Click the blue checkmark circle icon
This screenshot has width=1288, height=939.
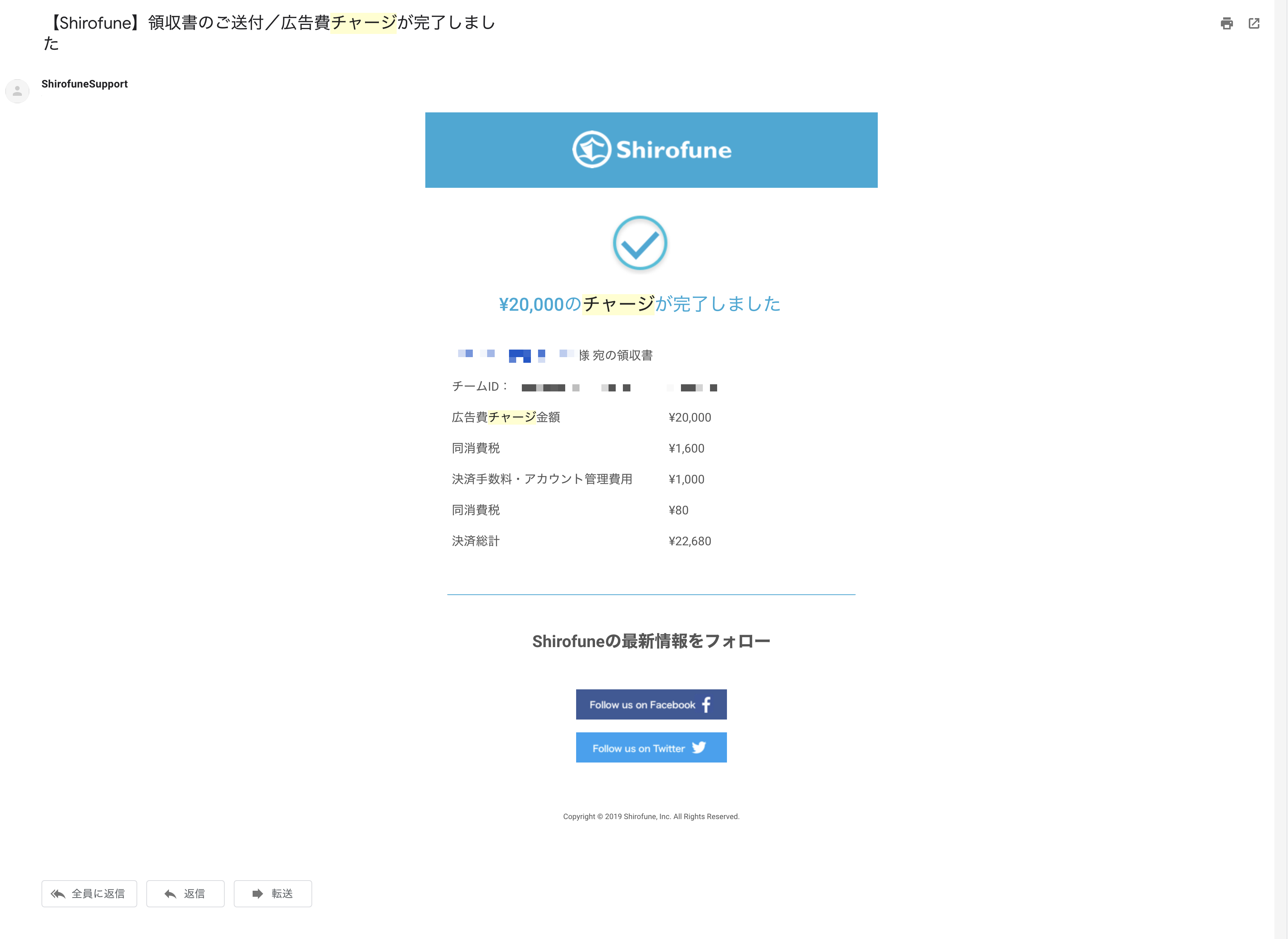pos(640,243)
